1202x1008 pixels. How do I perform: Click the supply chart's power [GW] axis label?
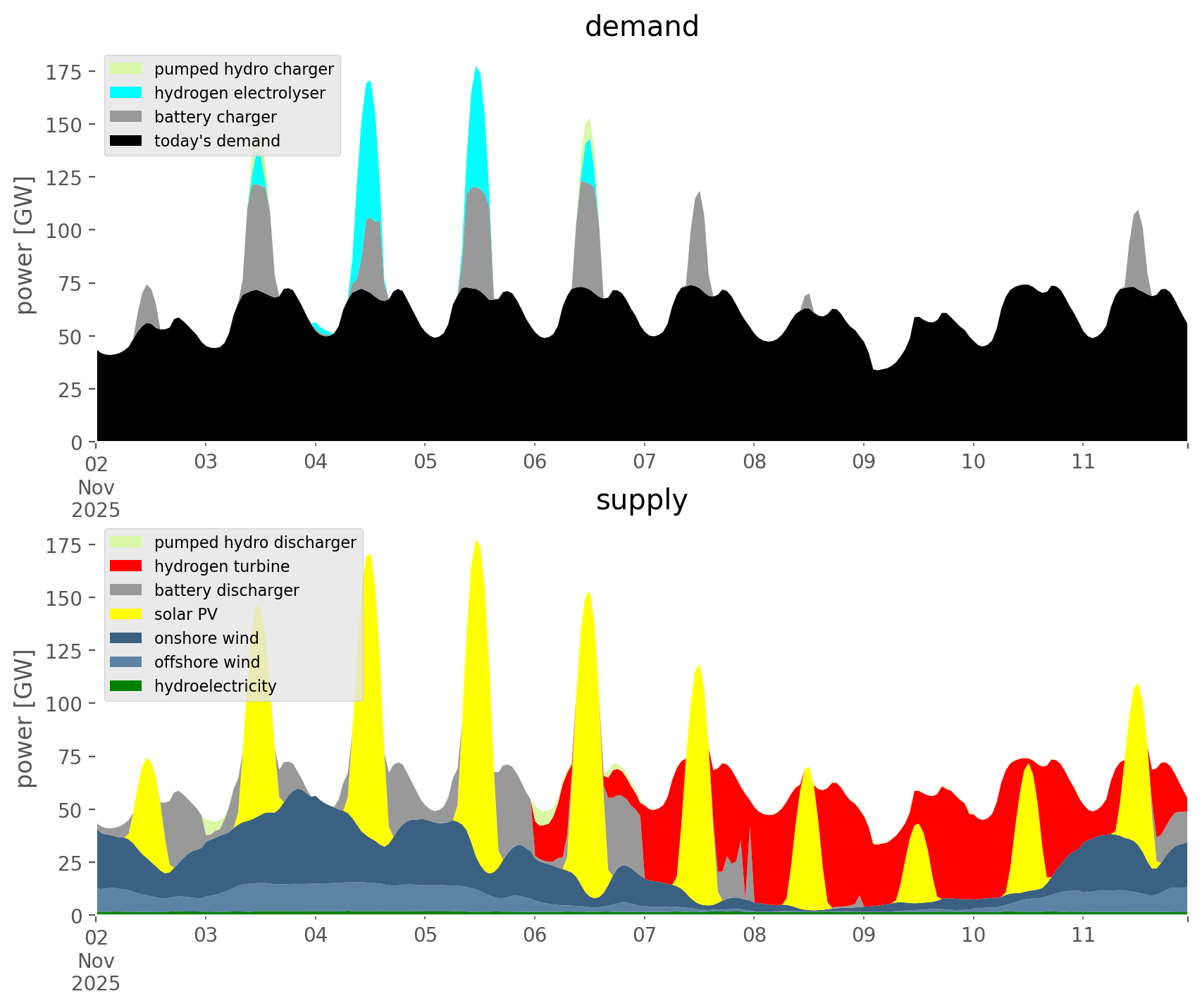coord(25,718)
